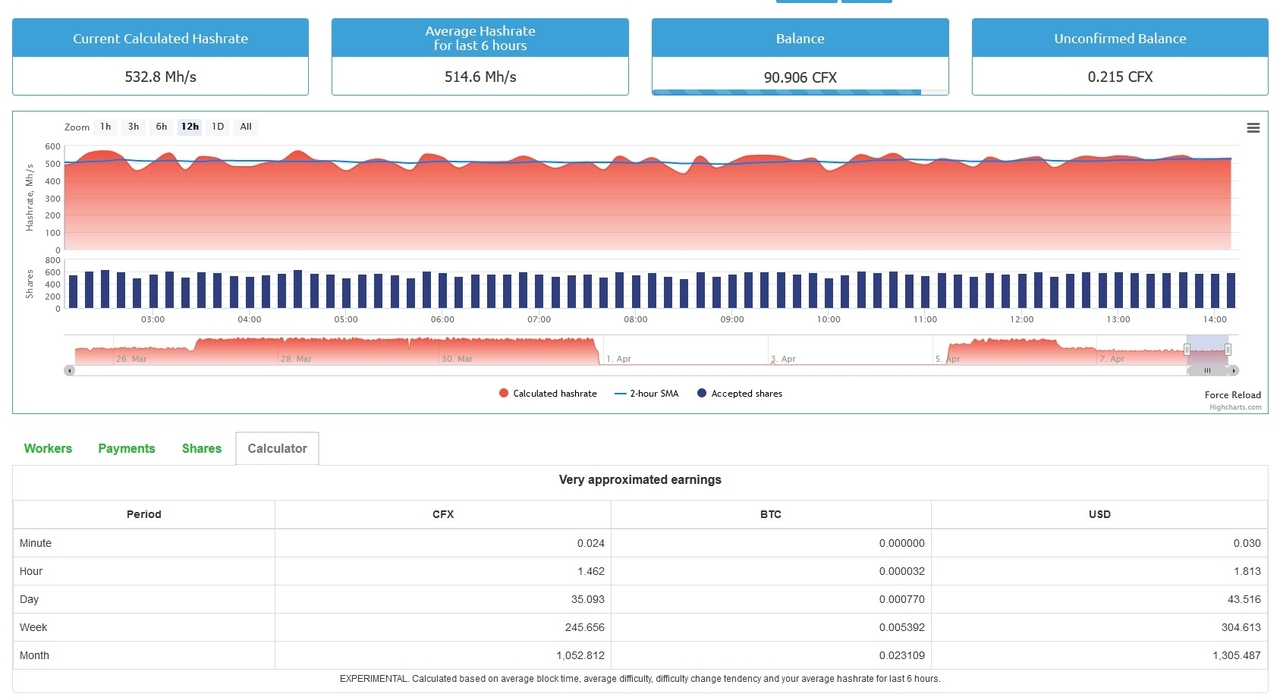This screenshot has width=1280, height=697.
Task: Open the chart hamburger context menu
Action: (1253, 128)
